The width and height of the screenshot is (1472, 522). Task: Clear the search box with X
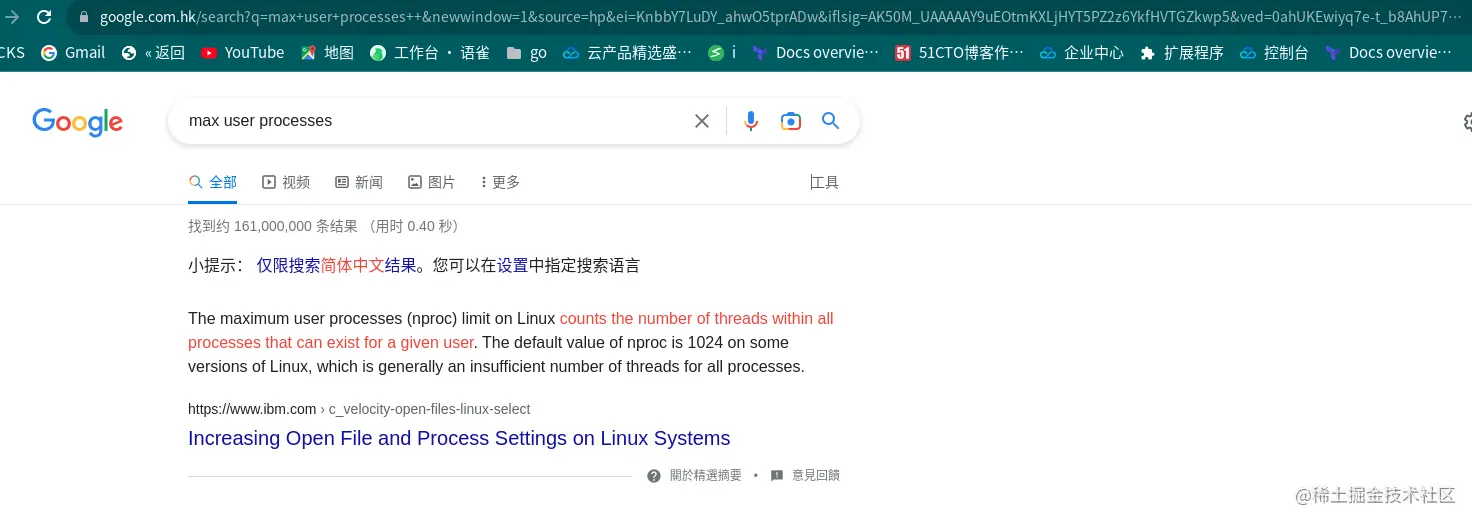702,121
